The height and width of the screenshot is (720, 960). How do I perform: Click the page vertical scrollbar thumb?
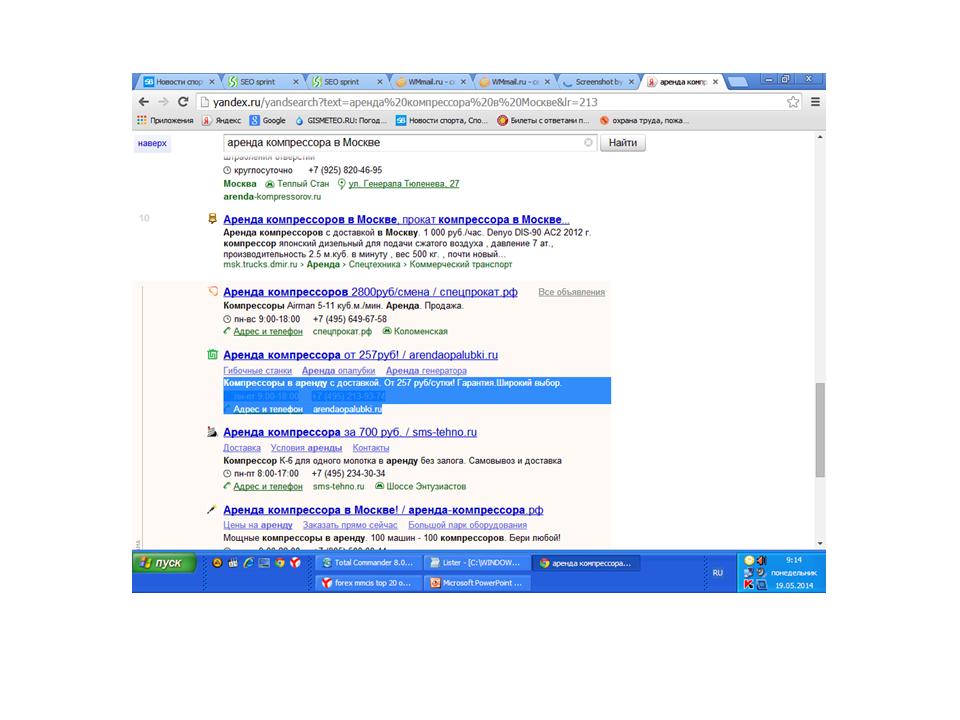click(820, 430)
